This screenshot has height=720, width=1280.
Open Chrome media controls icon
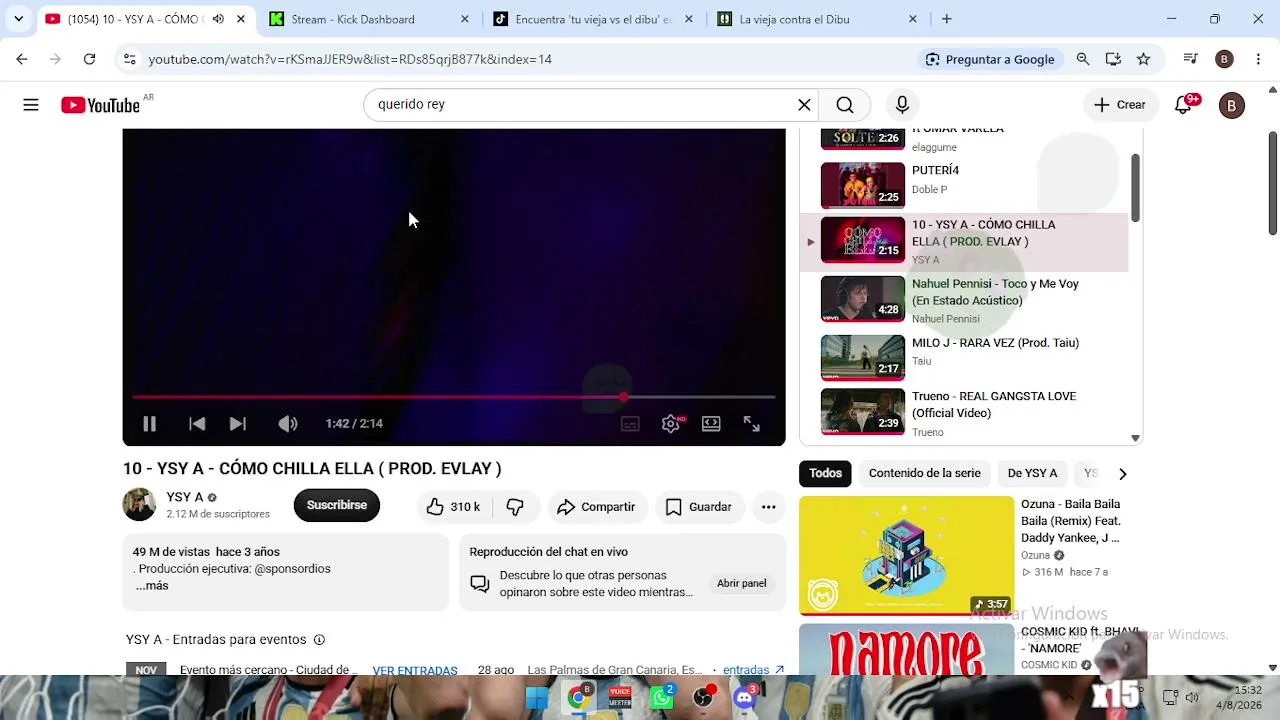click(x=1190, y=60)
